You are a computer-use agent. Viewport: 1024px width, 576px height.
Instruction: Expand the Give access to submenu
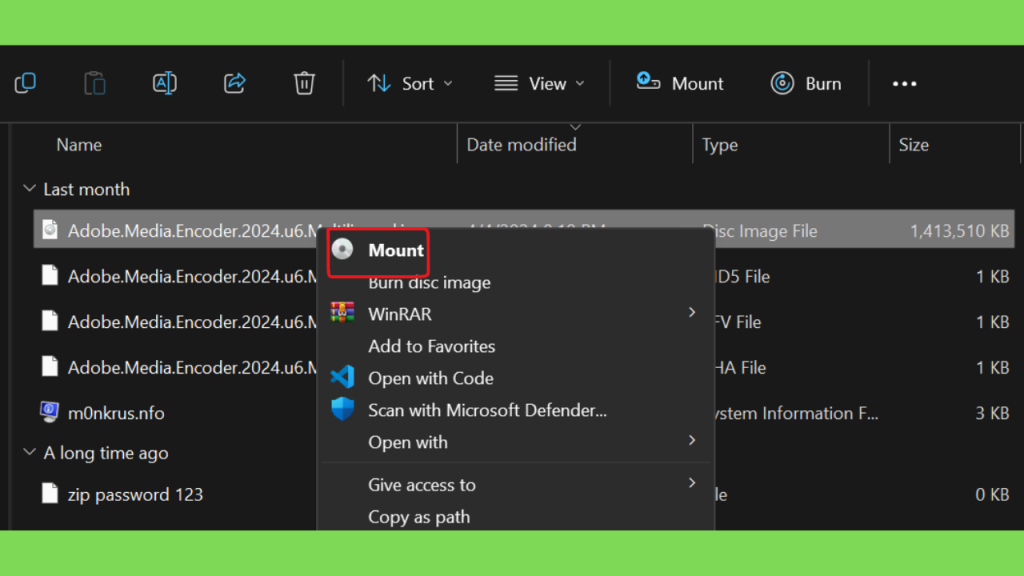[516, 485]
